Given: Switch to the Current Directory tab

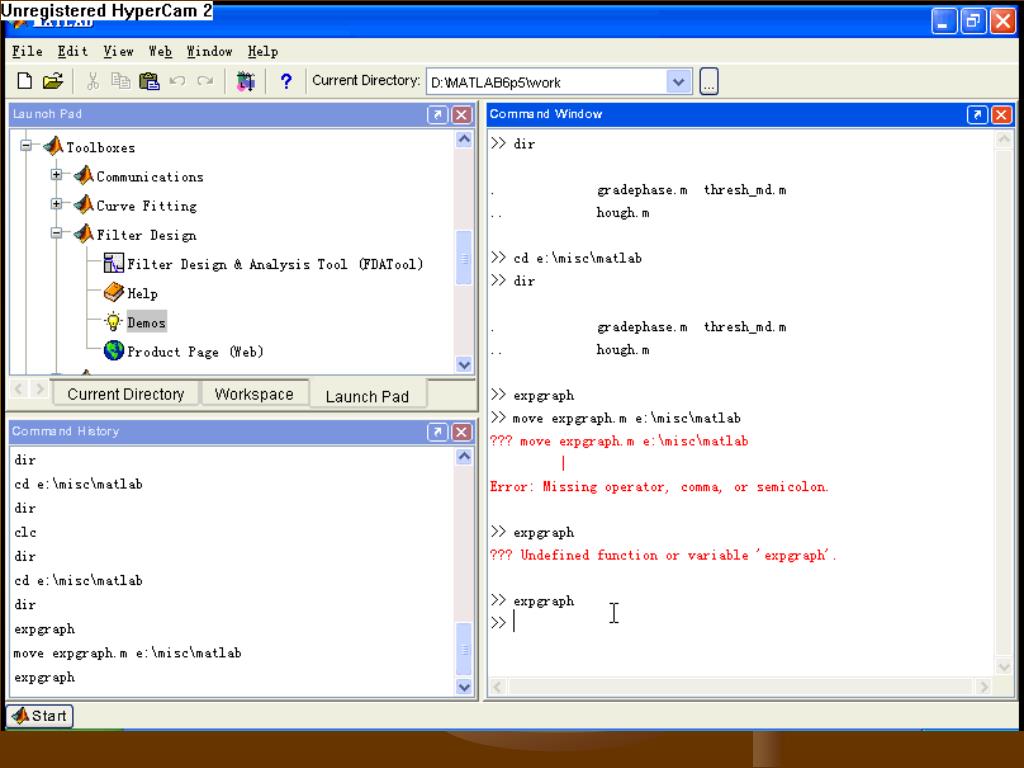Looking at the screenshot, I should (125, 394).
